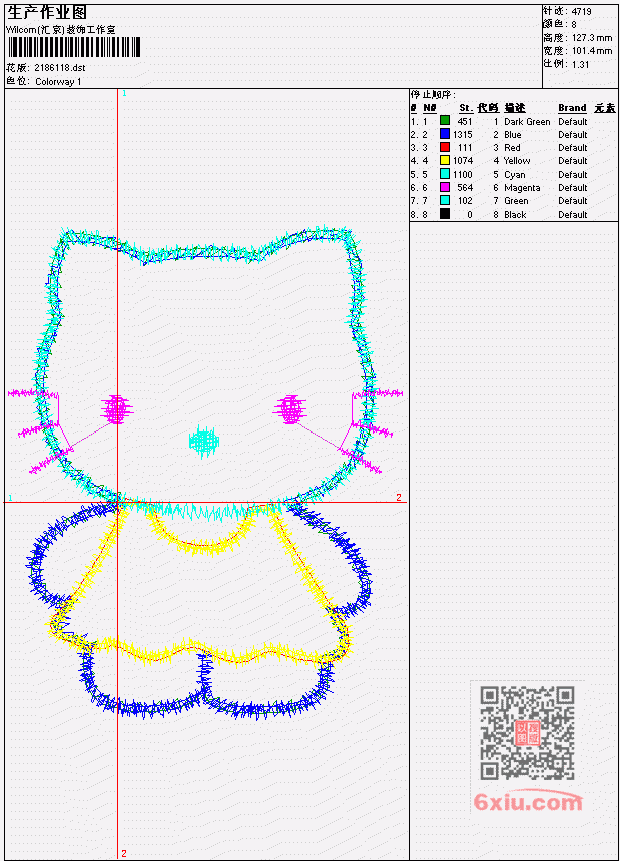The height and width of the screenshot is (861, 620).
Task: Click the left magenta eye in the design
Action: click(116, 409)
